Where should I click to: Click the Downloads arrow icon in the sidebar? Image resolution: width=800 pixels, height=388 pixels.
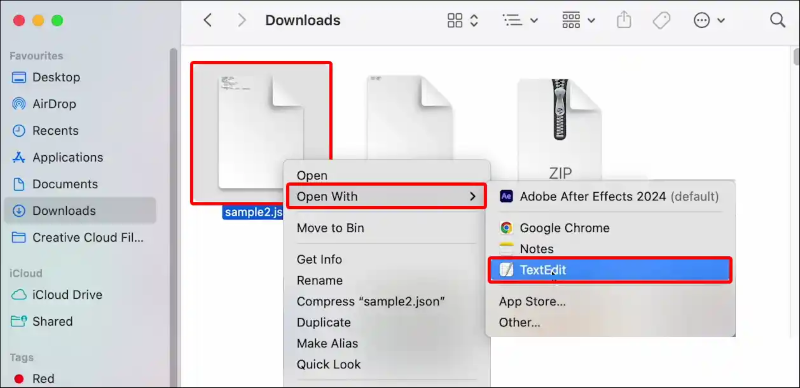[19, 211]
